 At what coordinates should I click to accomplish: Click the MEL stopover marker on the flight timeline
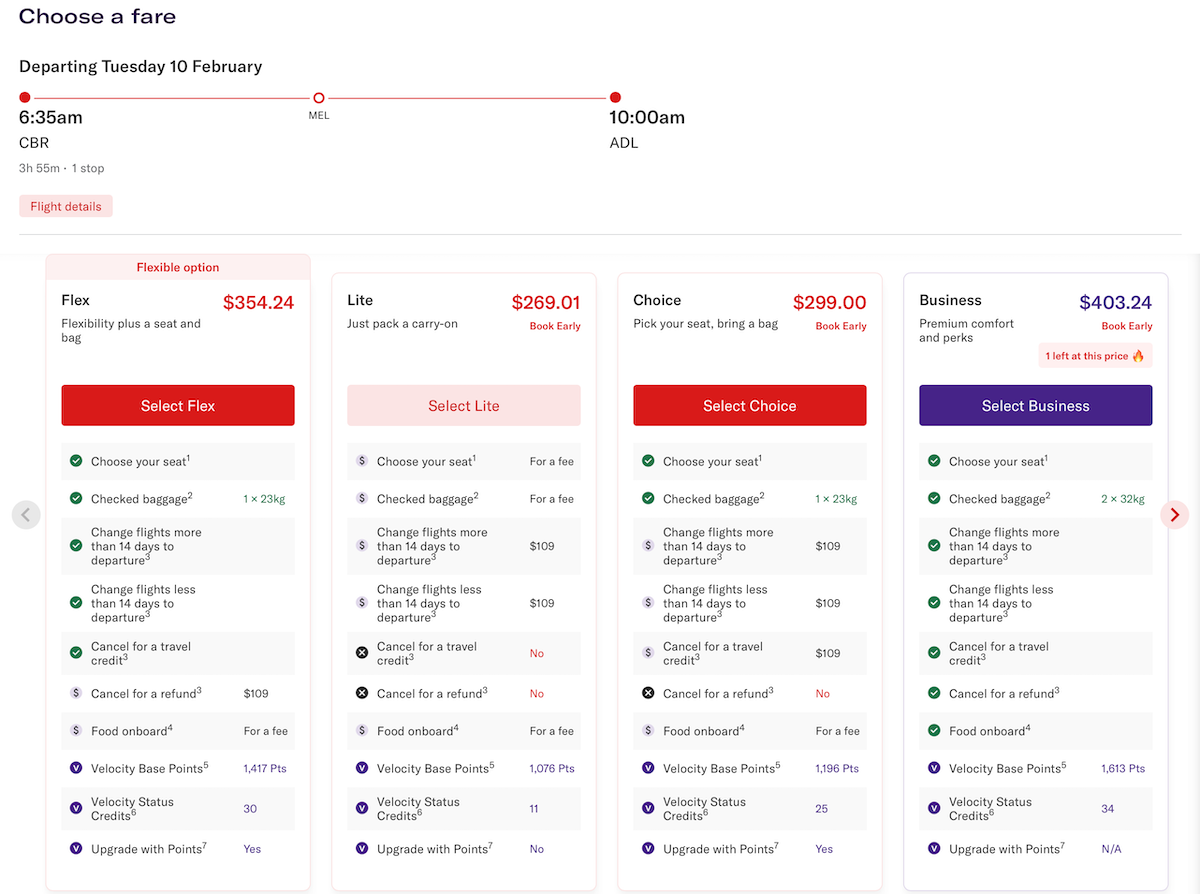(318, 98)
